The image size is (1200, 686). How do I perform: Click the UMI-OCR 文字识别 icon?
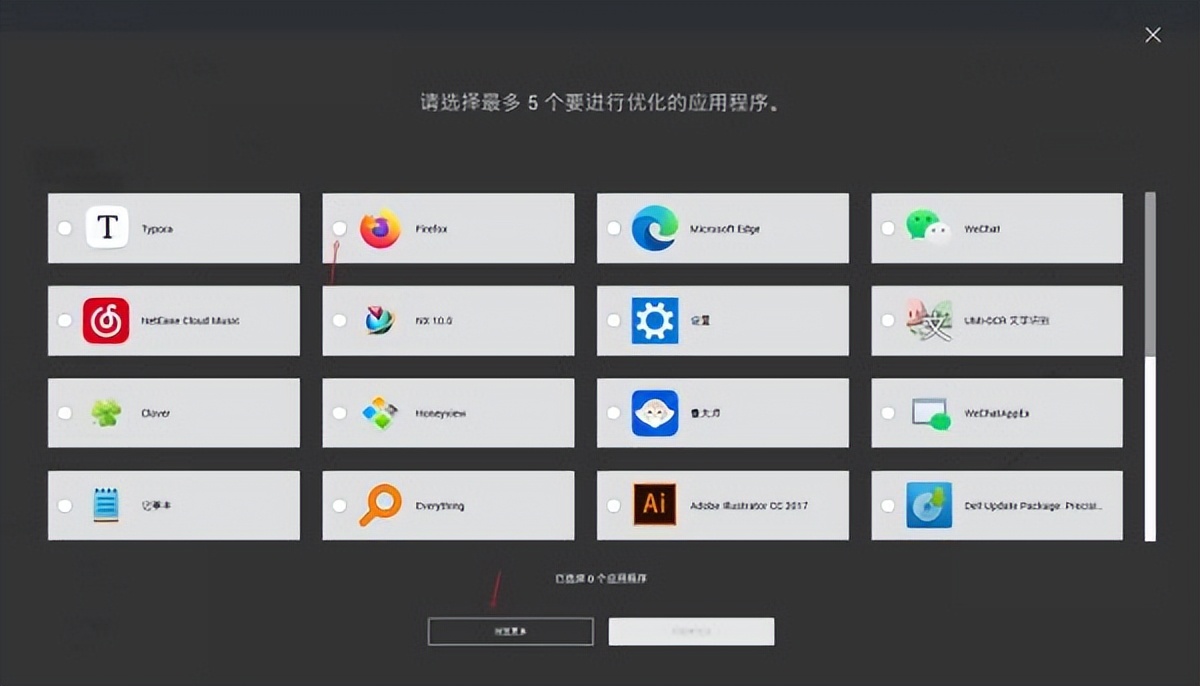930,320
